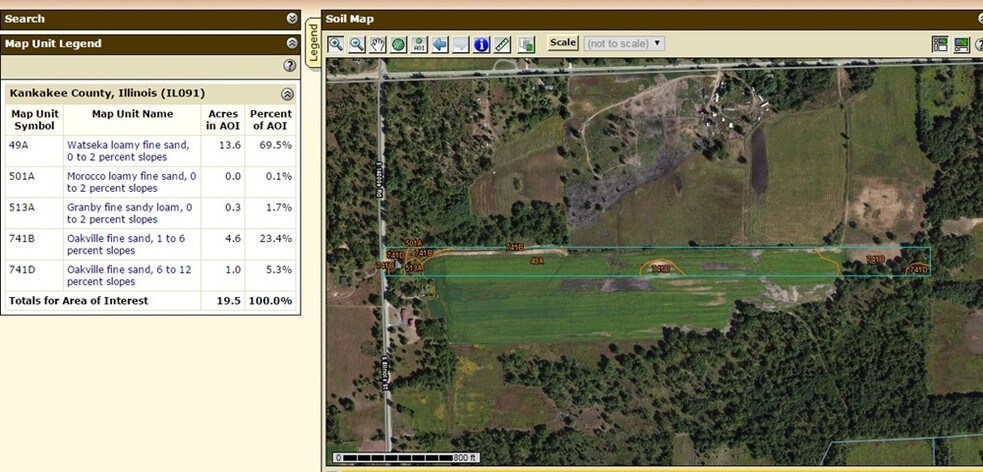The width and height of the screenshot is (983, 472).
Task: Open the Map Unit Legend help icon
Action: [x=290, y=65]
